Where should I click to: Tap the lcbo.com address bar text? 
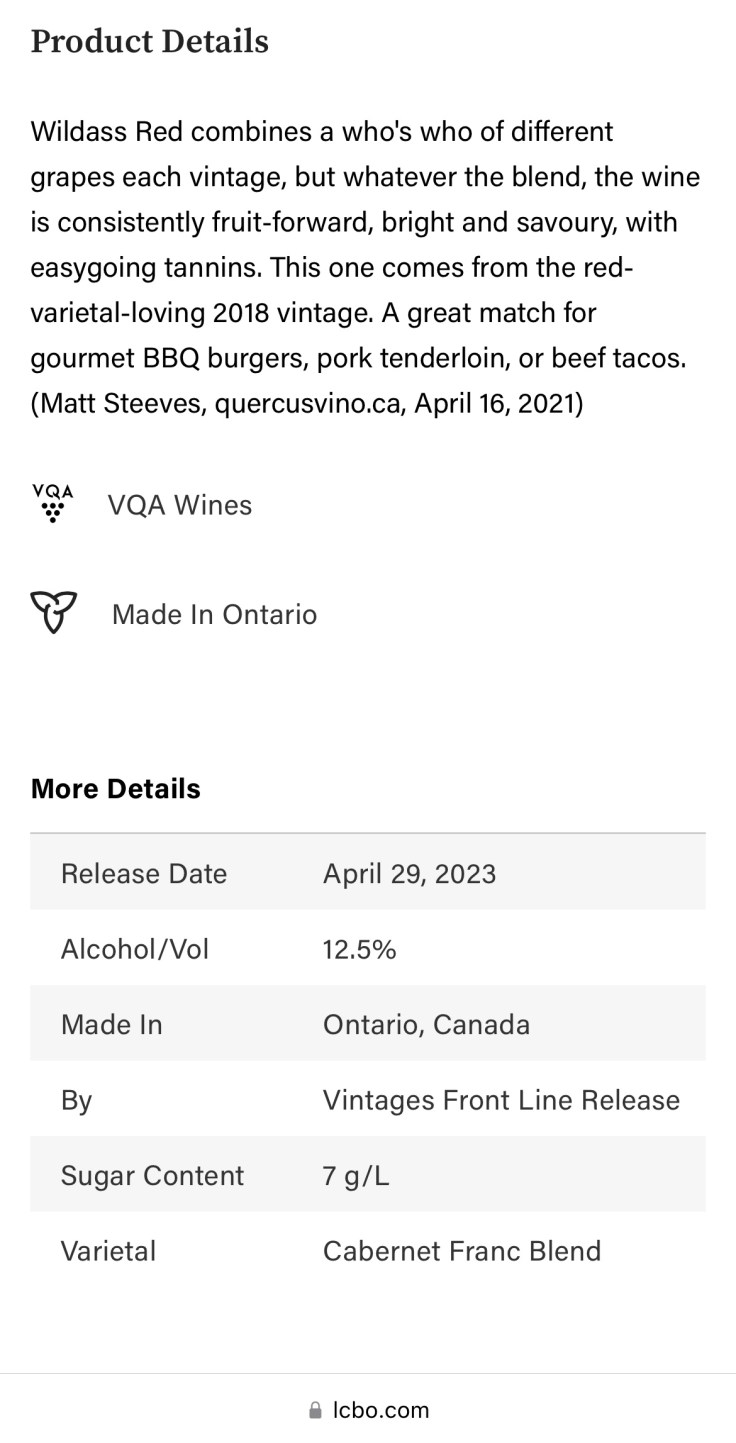coord(381,1410)
